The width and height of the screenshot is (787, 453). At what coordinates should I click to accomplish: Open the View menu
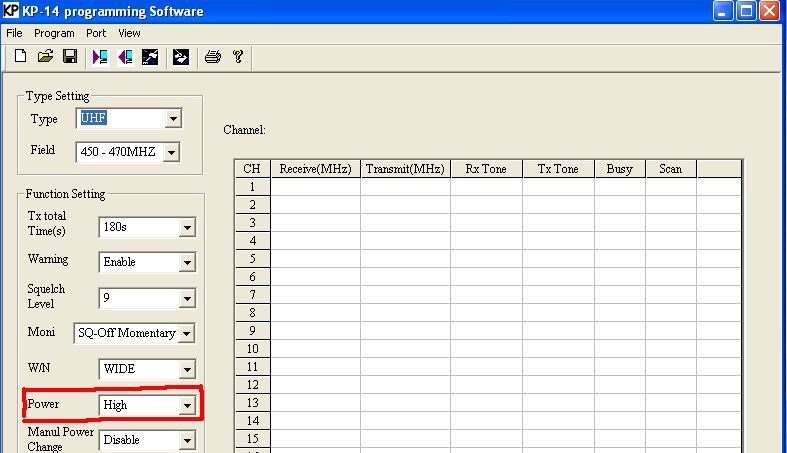tap(129, 33)
